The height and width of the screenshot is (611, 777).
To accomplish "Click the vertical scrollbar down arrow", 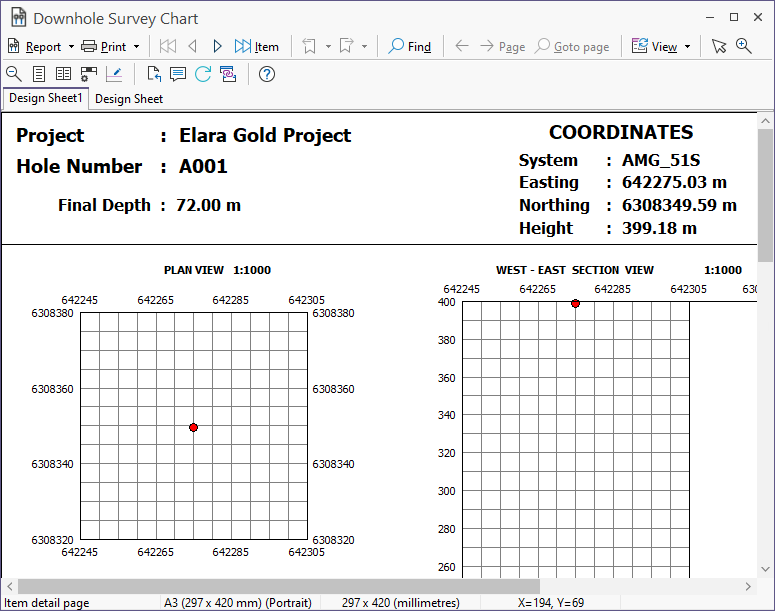I will pos(766,567).
